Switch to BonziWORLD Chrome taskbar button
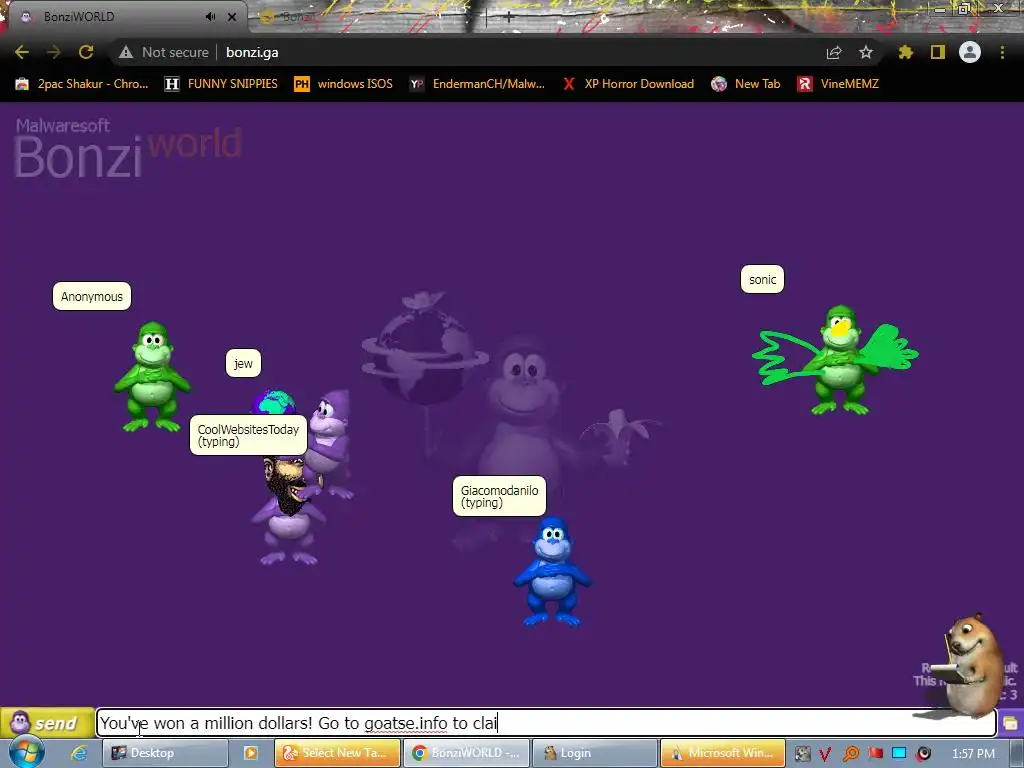This screenshot has width=1024, height=768. [466, 753]
